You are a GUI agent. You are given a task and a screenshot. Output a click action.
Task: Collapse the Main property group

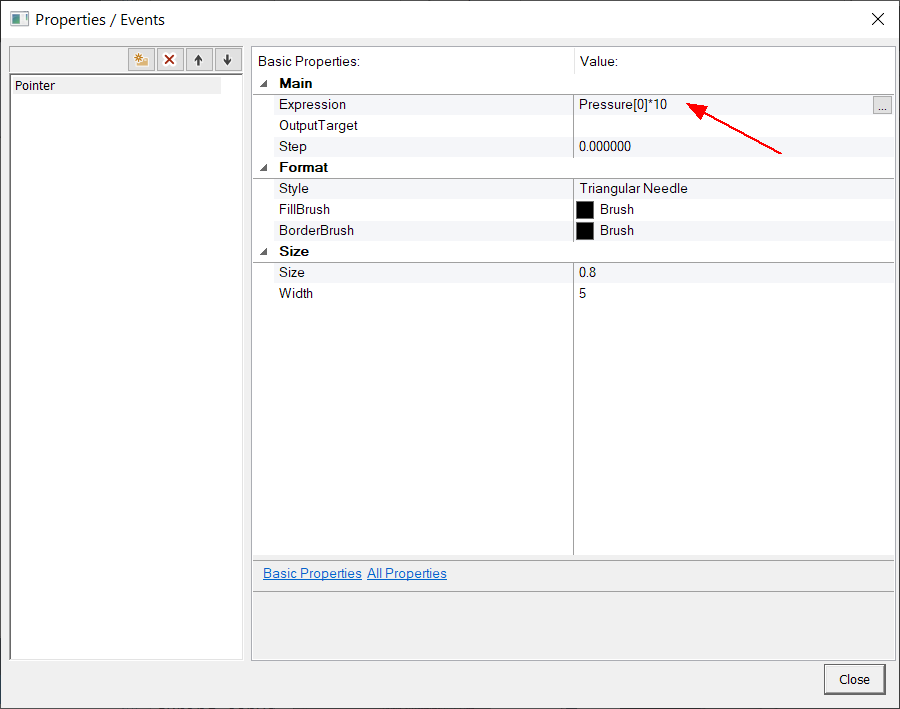pyautogui.click(x=264, y=84)
